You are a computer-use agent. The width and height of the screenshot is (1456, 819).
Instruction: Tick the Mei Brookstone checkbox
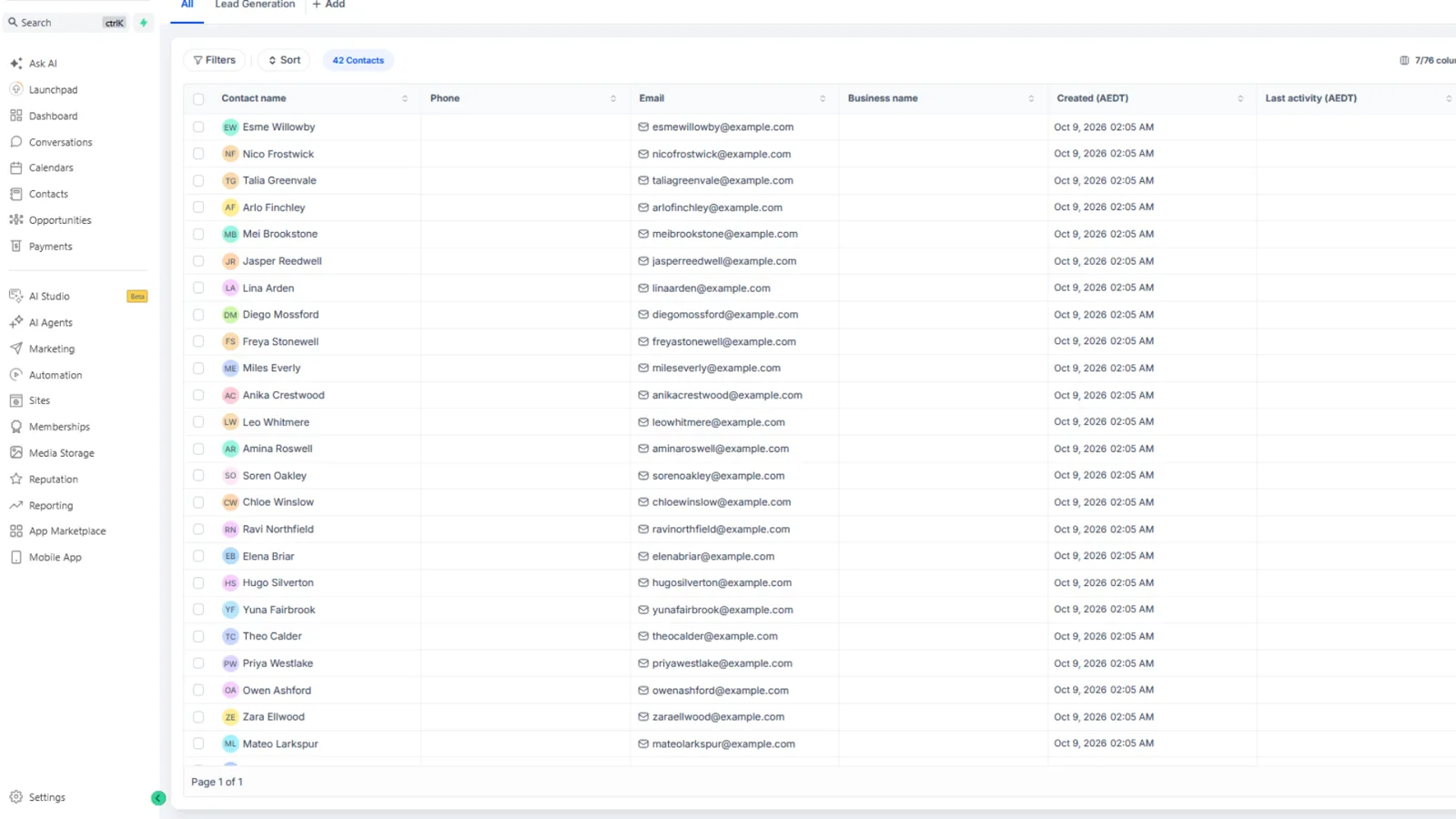point(198,234)
